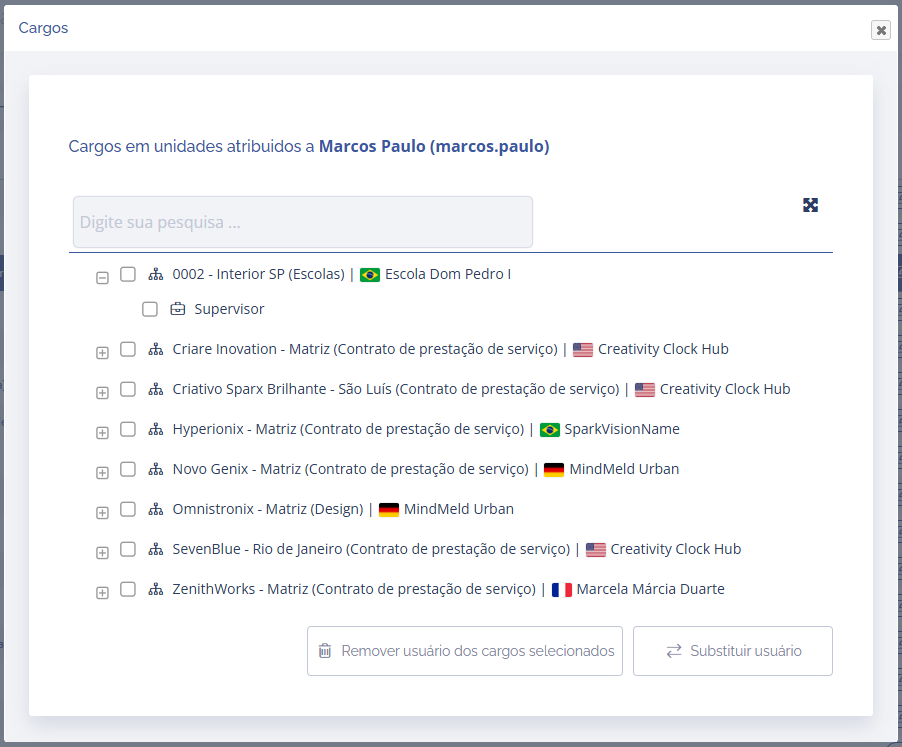
Task: Check the Supervisor role checkbox
Action: tap(150, 309)
